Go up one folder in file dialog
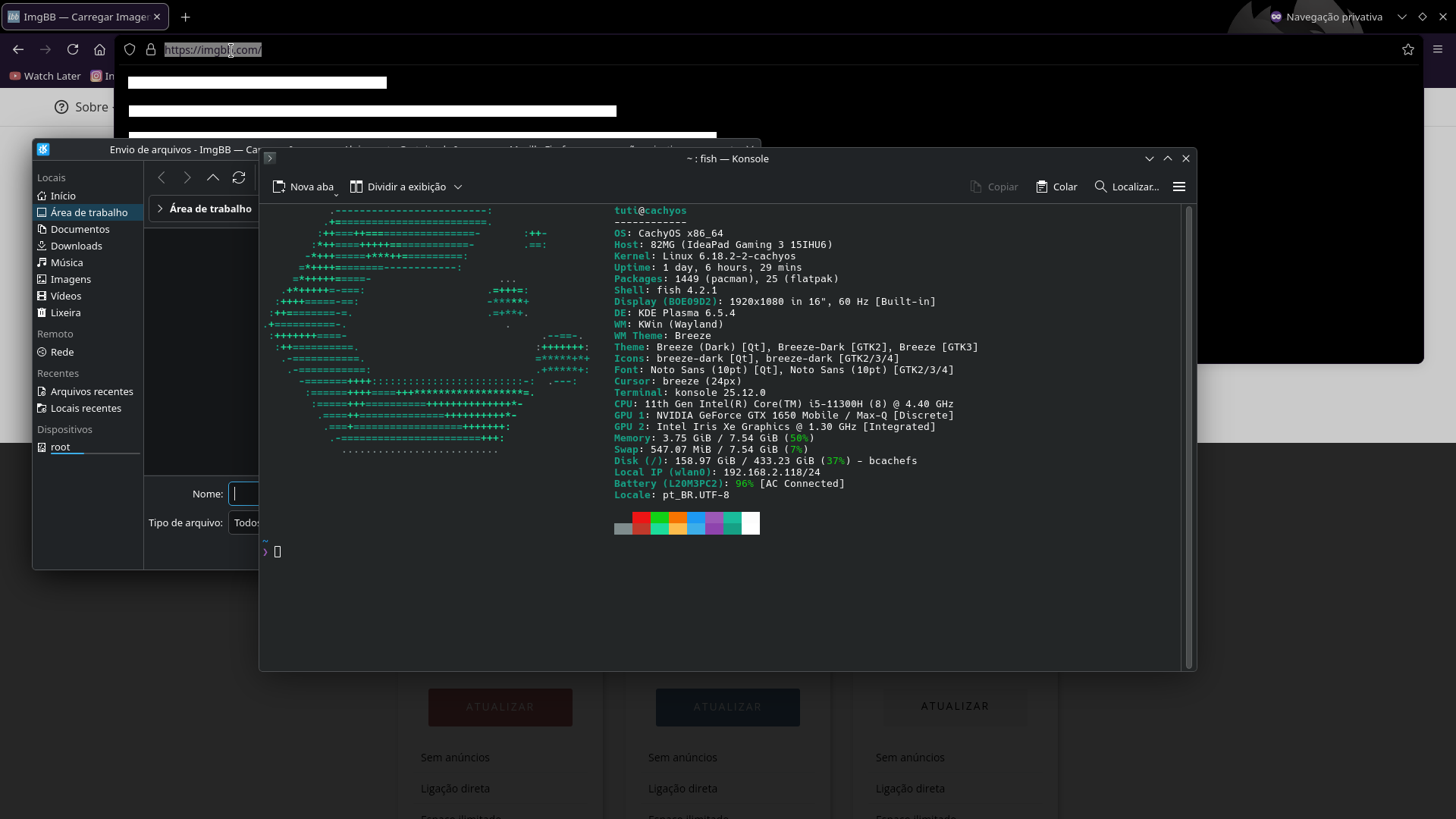 [213, 177]
